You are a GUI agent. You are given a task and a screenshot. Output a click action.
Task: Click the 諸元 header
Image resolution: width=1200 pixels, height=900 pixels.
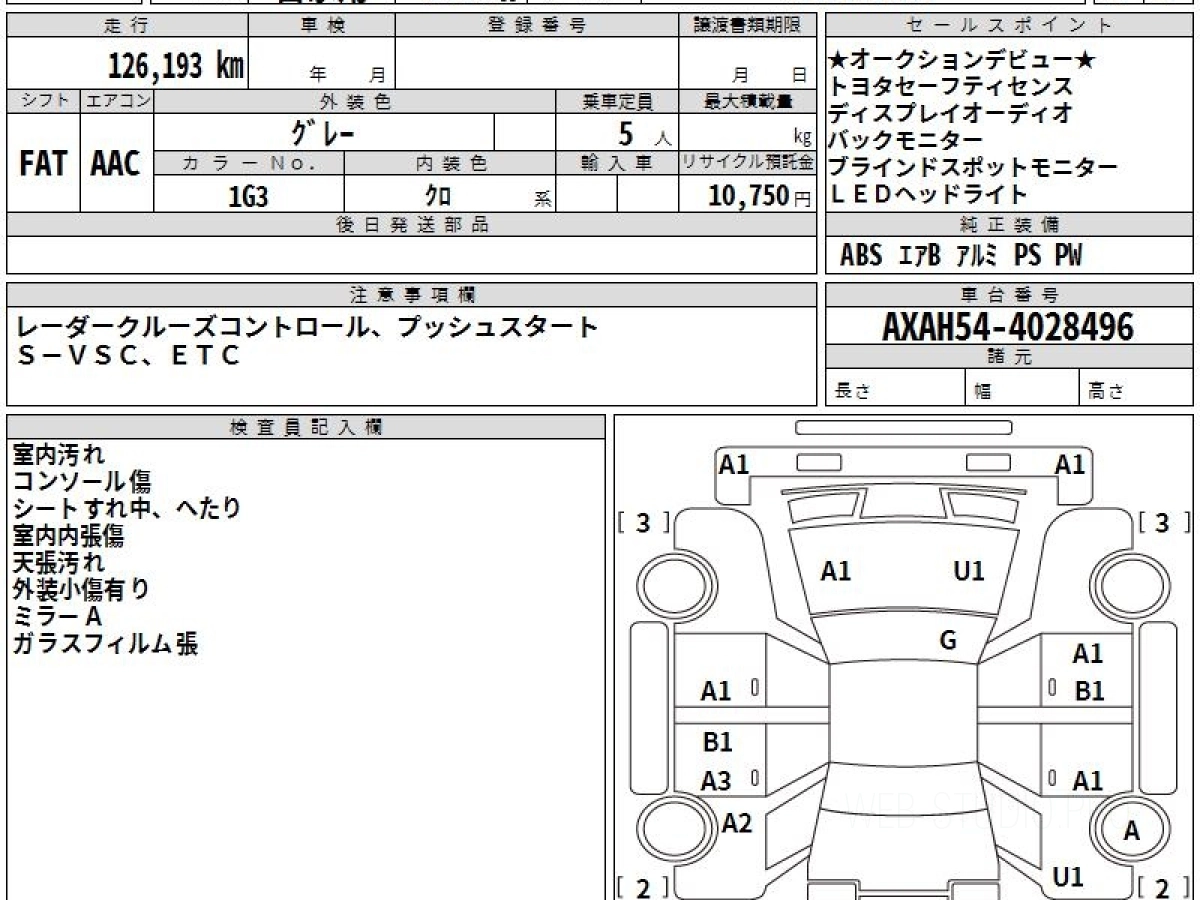click(1009, 357)
